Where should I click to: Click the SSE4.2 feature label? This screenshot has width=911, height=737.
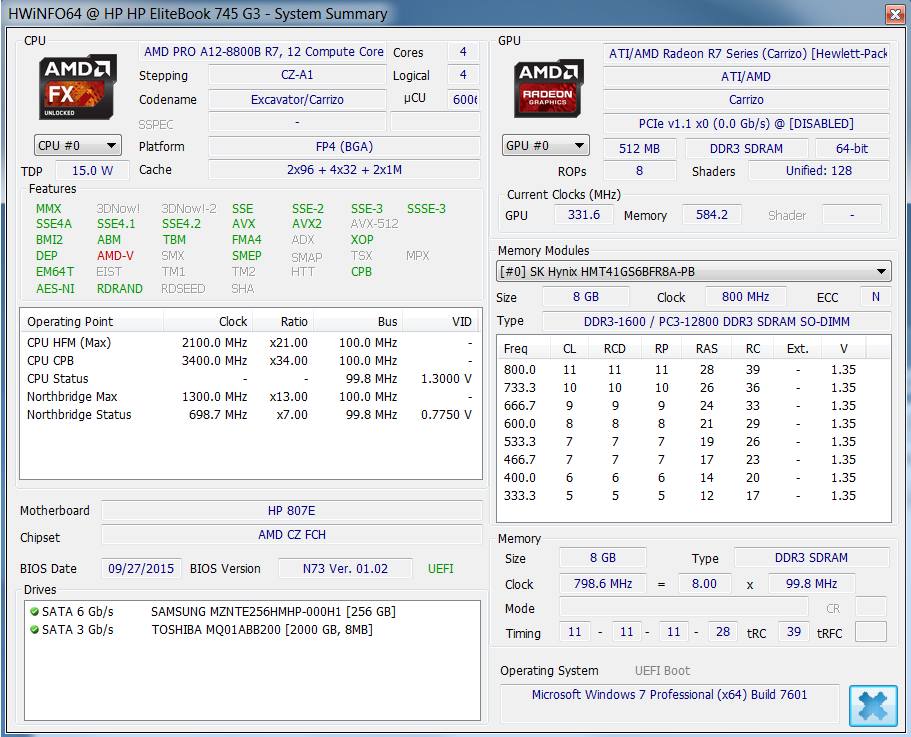[181, 224]
